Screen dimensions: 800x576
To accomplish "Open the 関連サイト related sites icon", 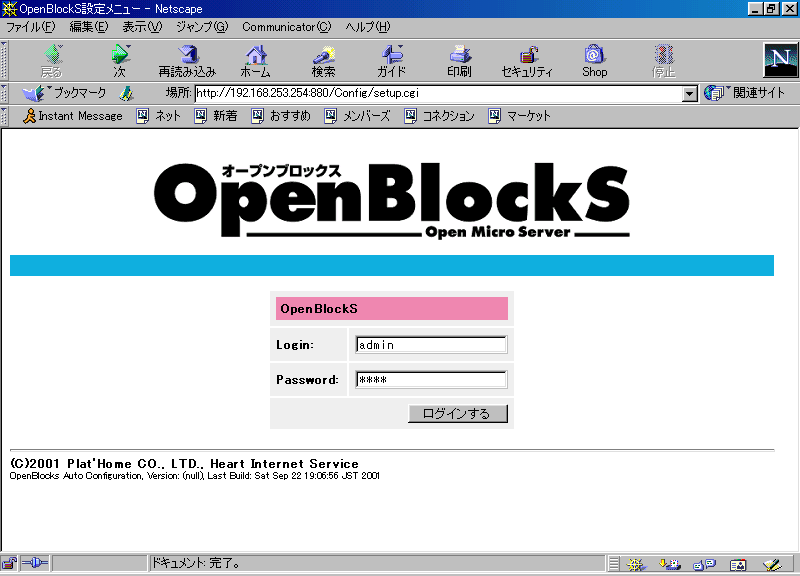I will click(744, 93).
